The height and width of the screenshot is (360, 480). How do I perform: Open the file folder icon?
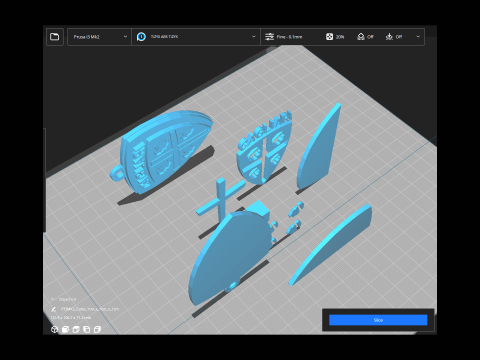click(55, 37)
